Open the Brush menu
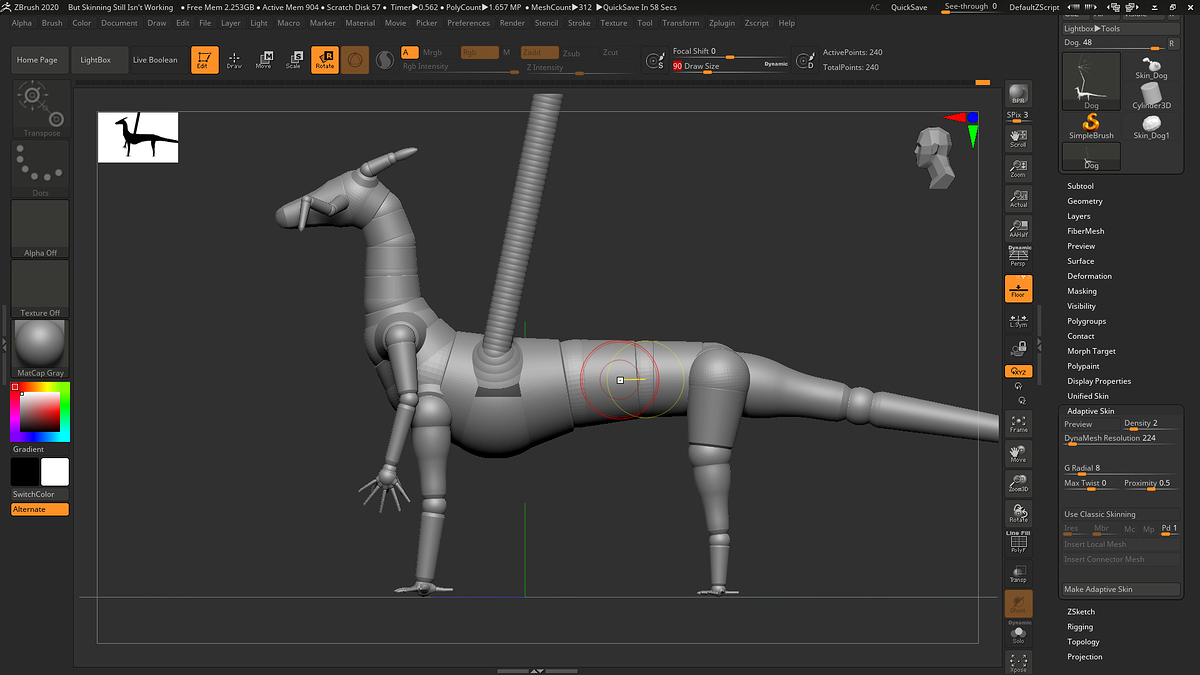Image resolution: width=1200 pixels, height=675 pixels. 51,23
